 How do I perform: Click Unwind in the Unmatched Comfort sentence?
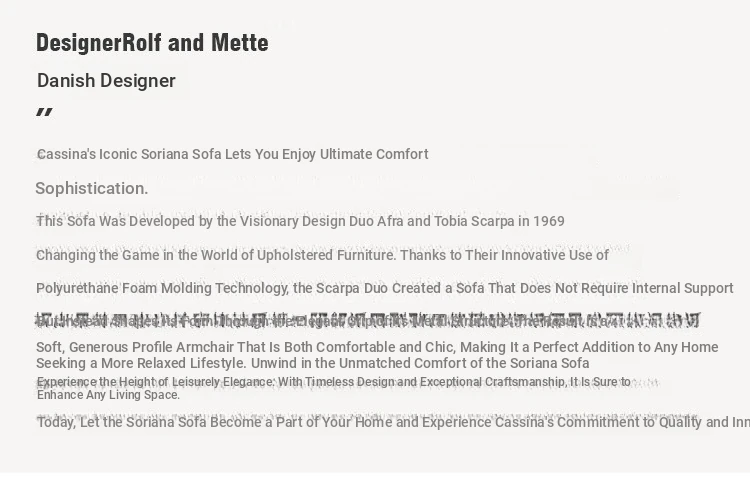tap(420, 363)
